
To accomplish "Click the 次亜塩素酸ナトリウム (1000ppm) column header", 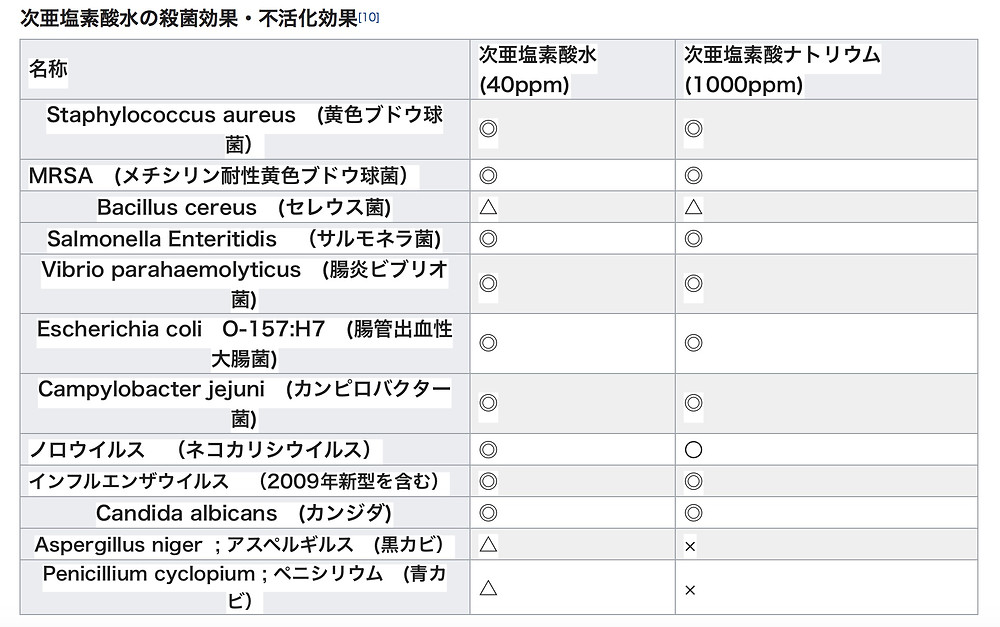I will coord(781,69).
